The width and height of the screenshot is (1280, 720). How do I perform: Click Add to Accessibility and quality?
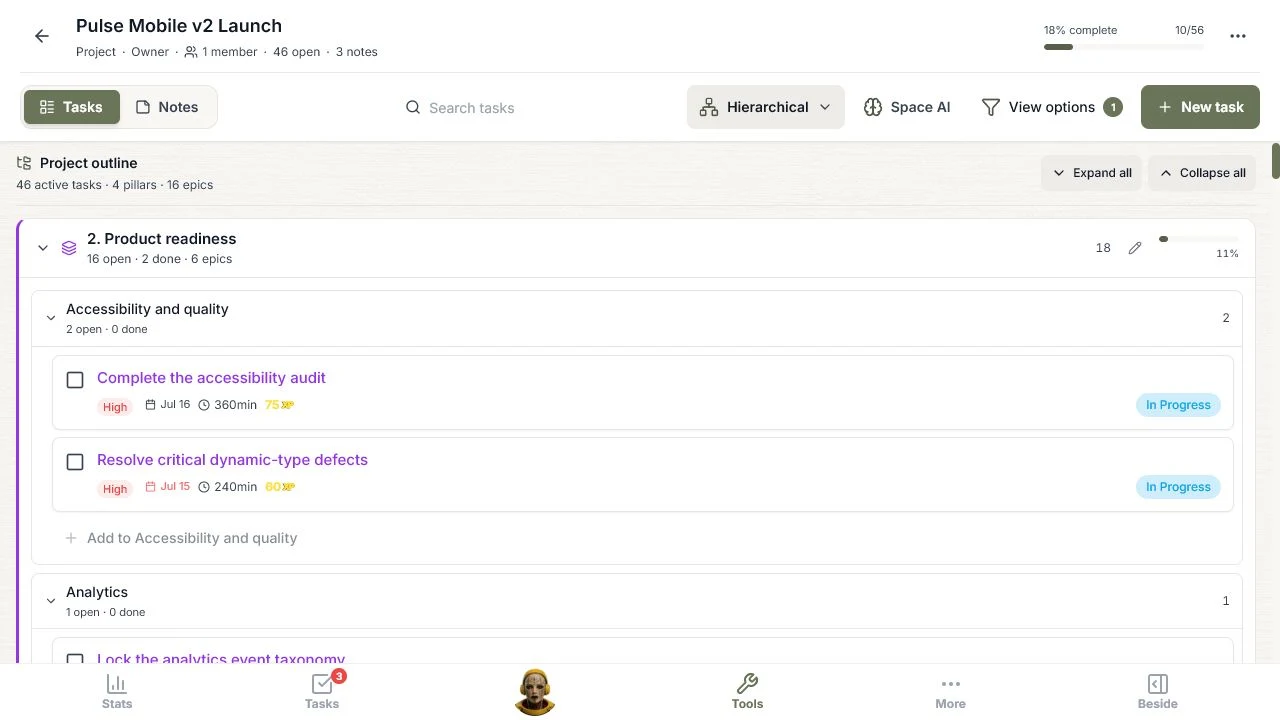[x=181, y=538]
